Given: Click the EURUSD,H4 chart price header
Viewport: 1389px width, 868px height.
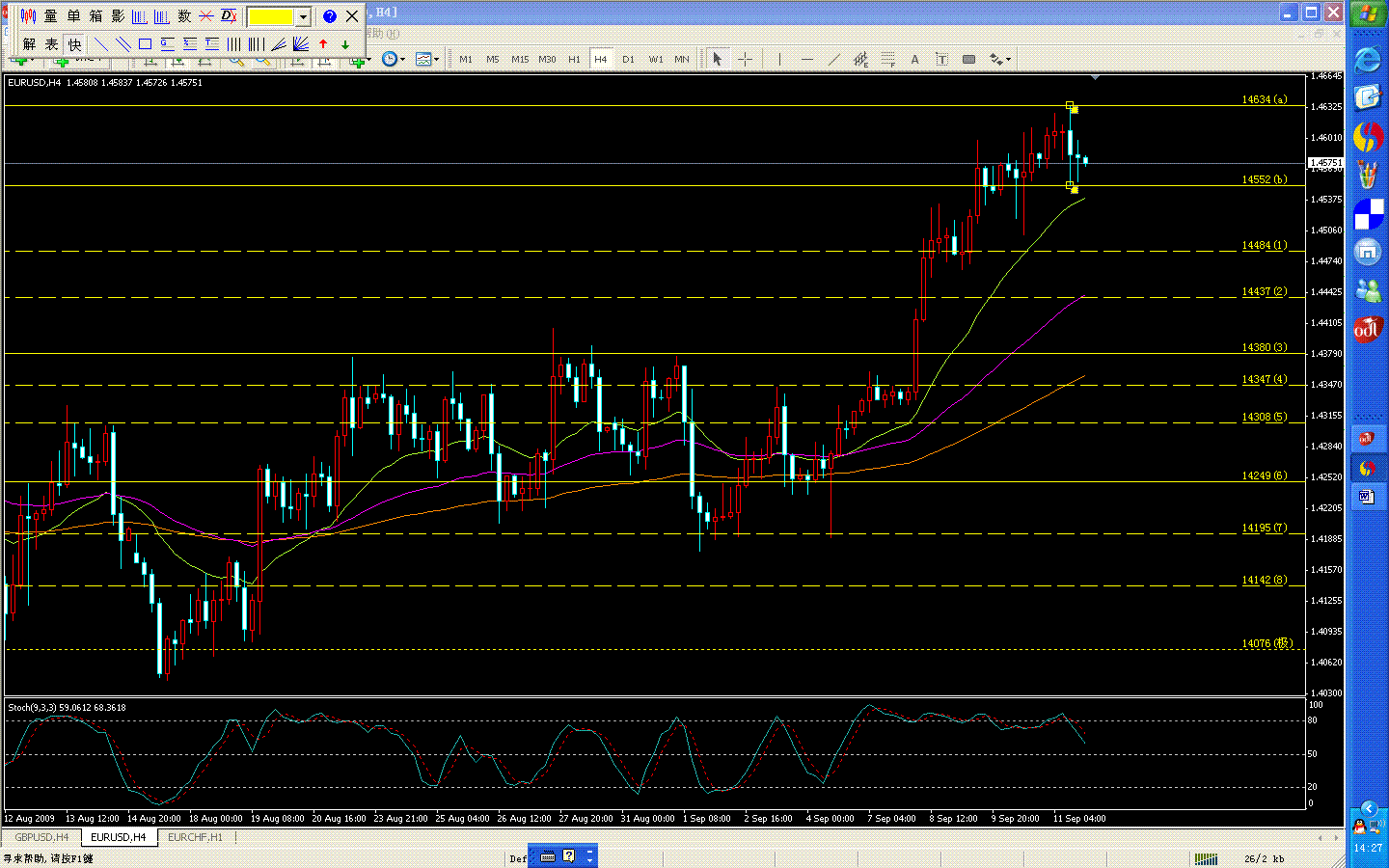Looking at the screenshot, I should click(x=105, y=82).
